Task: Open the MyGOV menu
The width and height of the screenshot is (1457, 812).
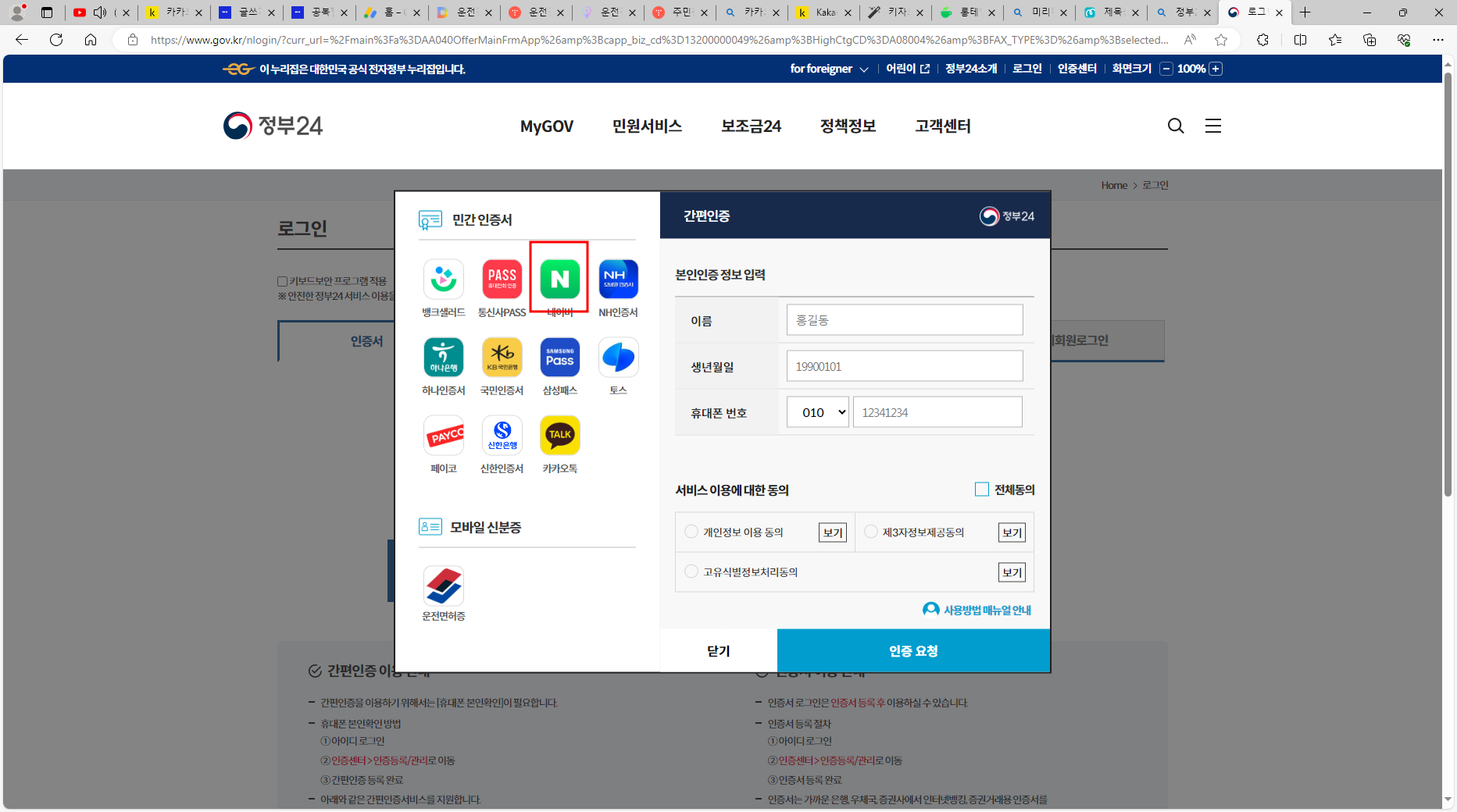Action: [x=547, y=126]
